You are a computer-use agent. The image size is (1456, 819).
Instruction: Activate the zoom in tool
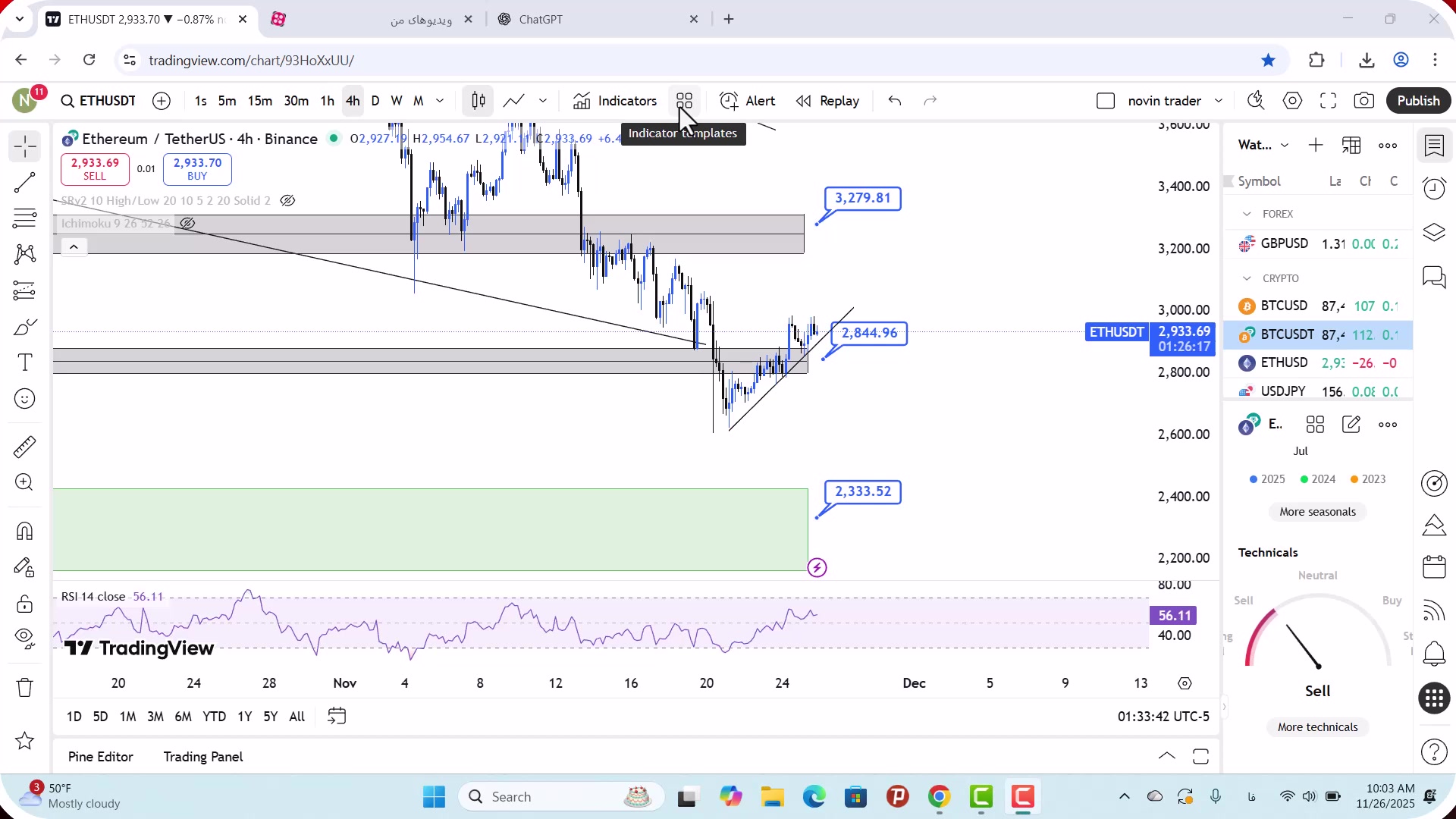(25, 482)
